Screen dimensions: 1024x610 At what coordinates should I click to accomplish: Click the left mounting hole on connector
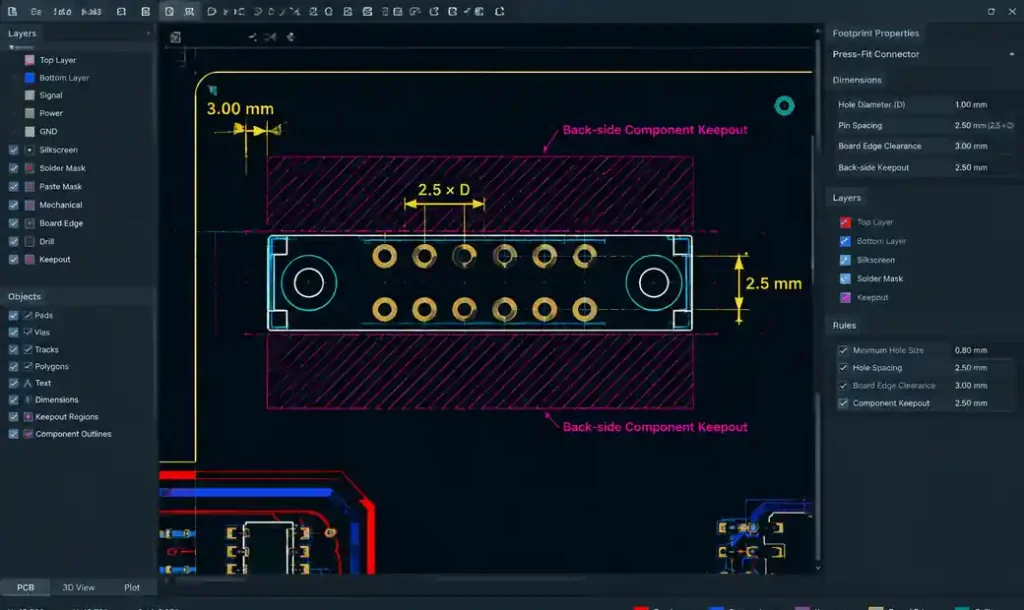(309, 283)
